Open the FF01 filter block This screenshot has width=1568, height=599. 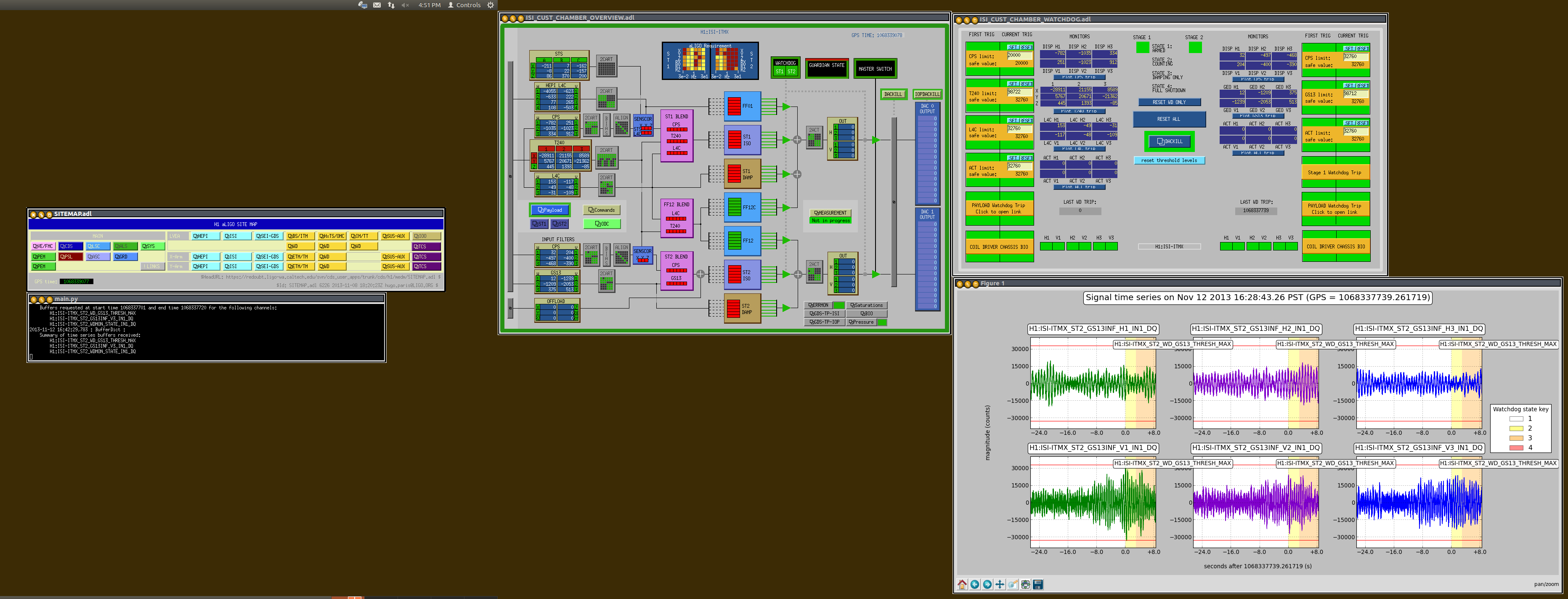(743, 106)
